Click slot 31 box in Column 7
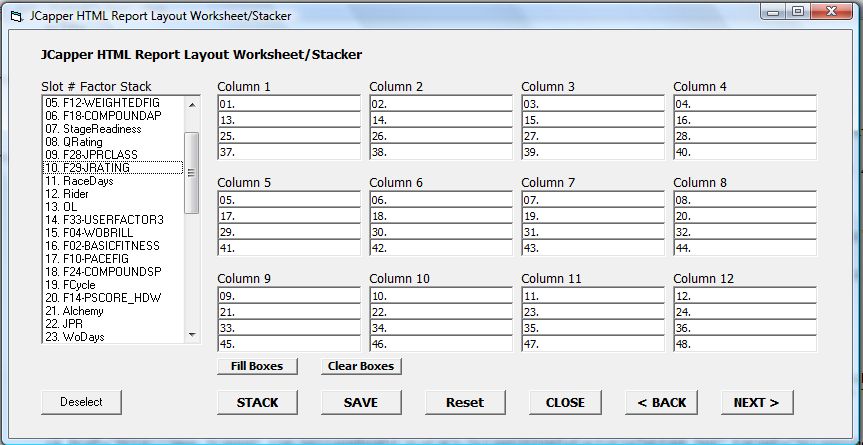Screen dimensions: 863x445 click(593, 232)
